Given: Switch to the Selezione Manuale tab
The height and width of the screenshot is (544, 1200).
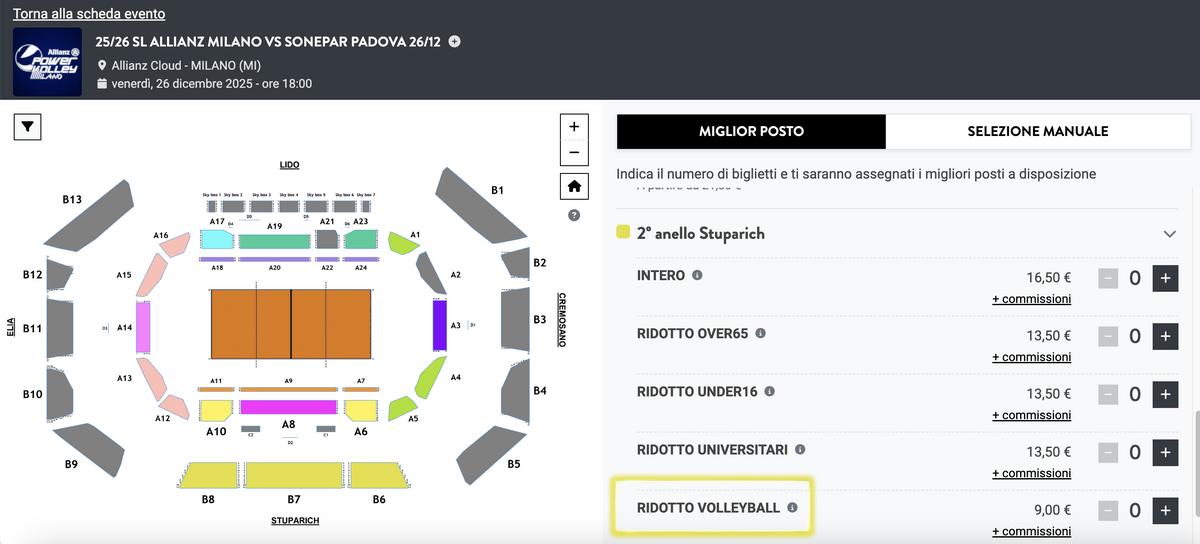Looking at the screenshot, I should (x=1037, y=131).
